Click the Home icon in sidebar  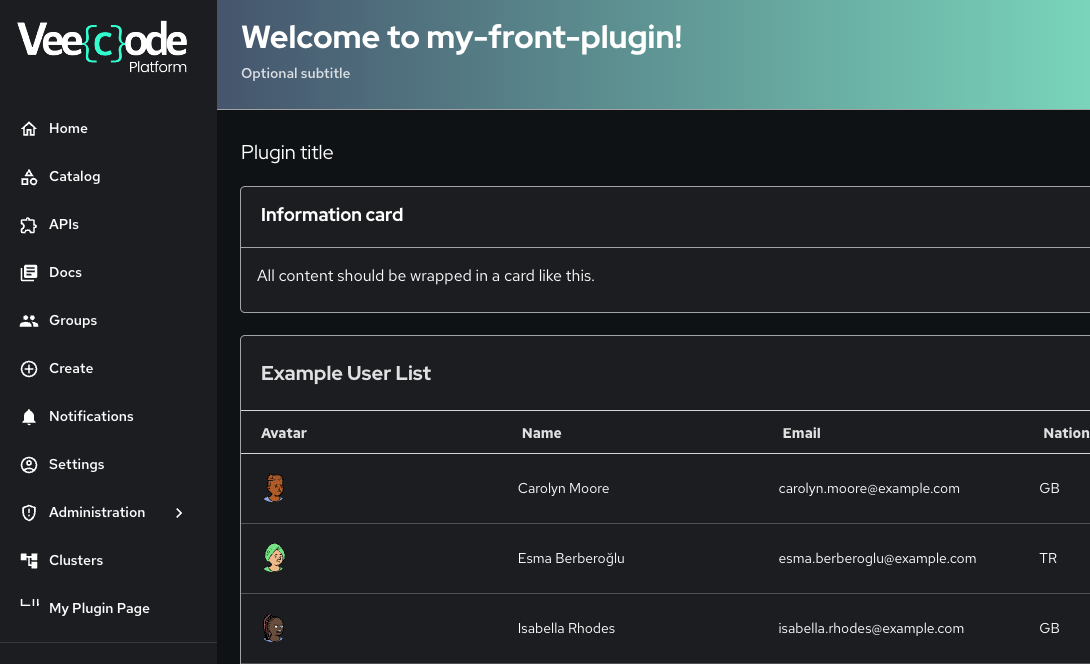[x=29, y=129]
